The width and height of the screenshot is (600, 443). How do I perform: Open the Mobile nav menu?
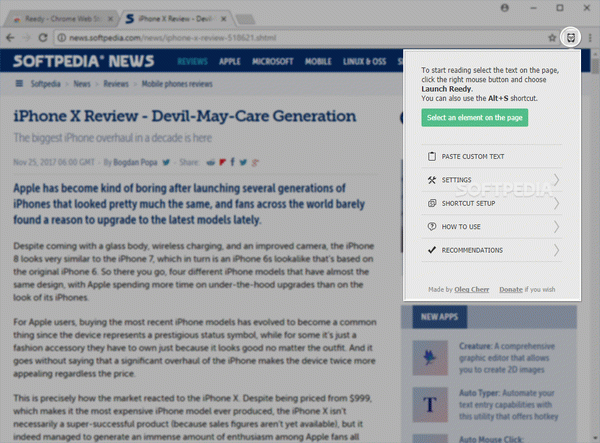coord(318,61)
